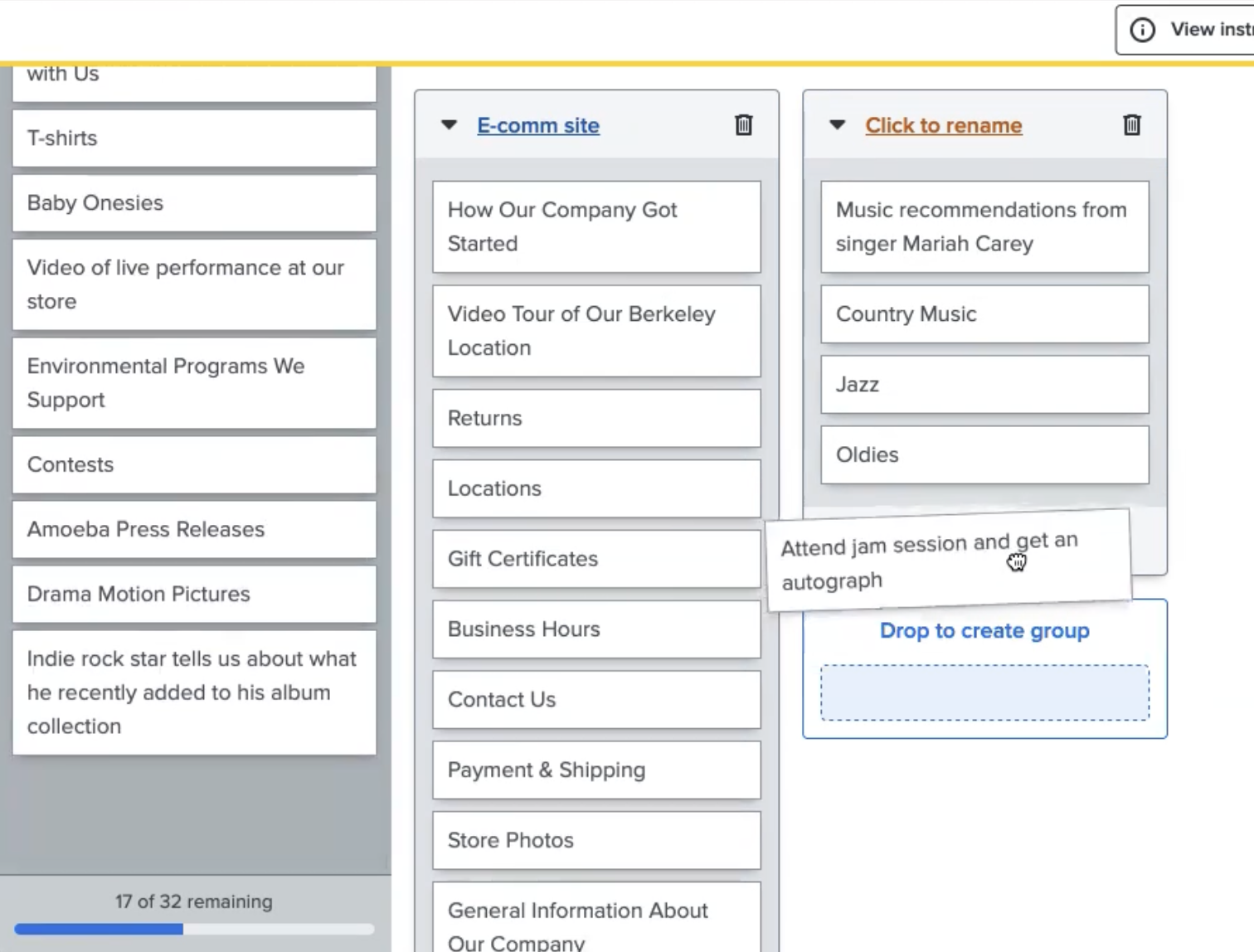1254x952 pixels.
Task: Collapse the E-comm site group
Action: tap(449, 125)
